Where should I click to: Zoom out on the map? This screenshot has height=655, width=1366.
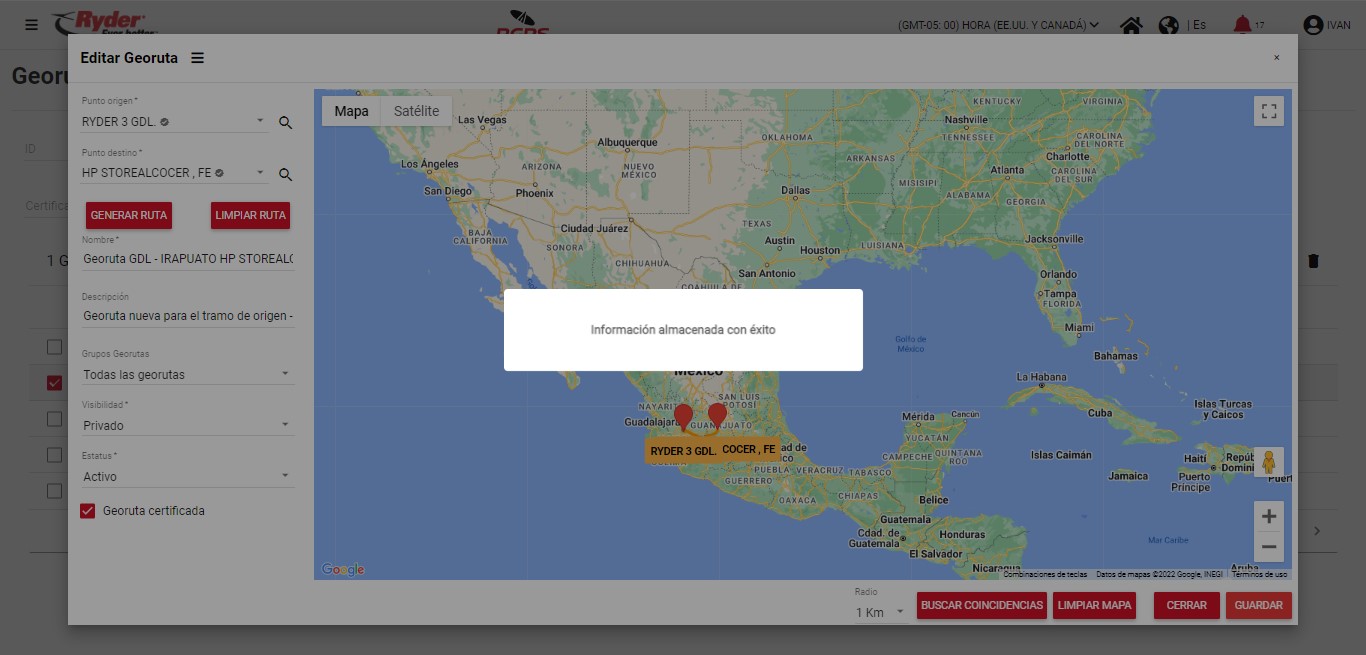[1269, 547]
